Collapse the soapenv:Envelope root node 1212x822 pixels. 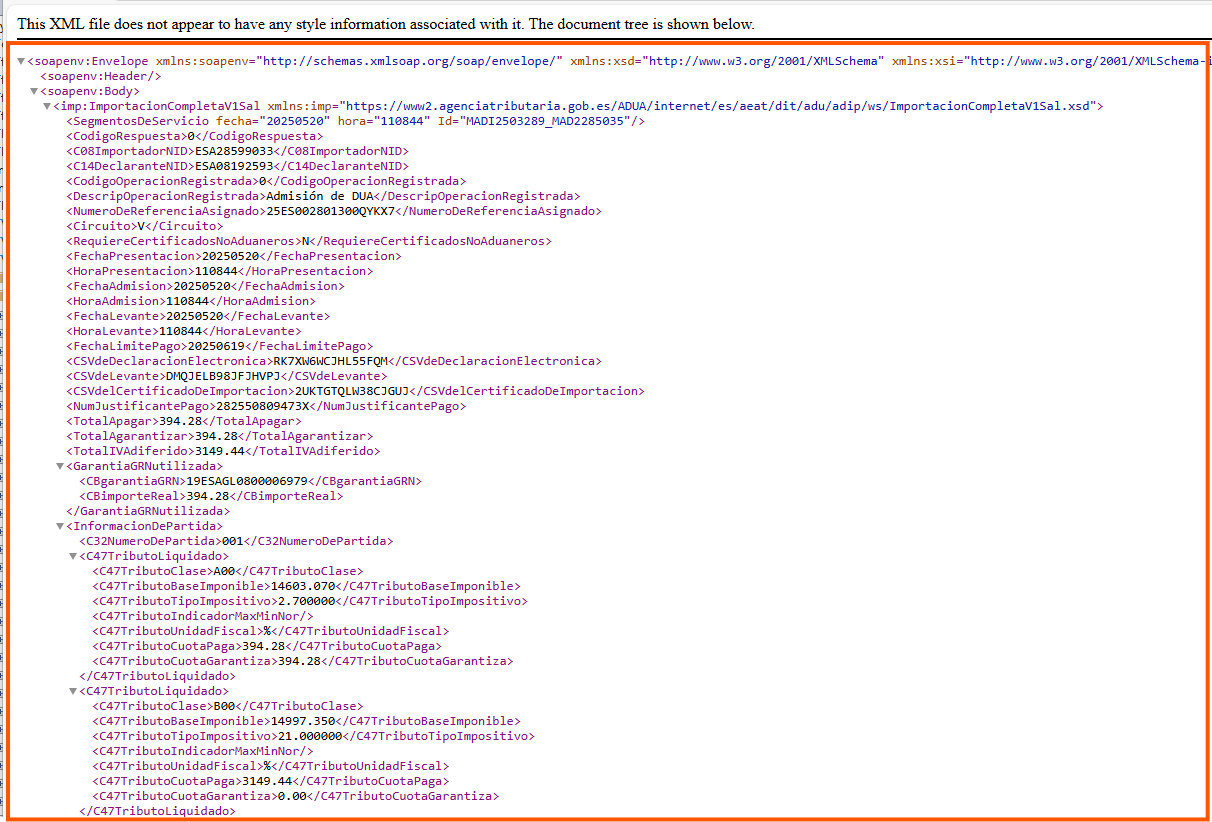click(21, 61)
